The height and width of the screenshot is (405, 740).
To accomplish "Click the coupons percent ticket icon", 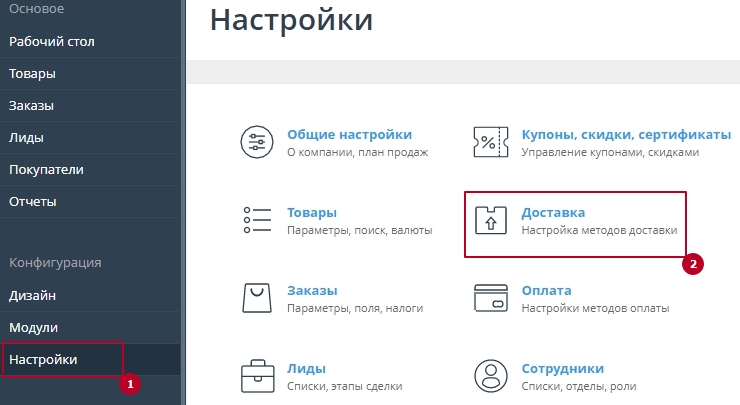I will (x=491, y=143).
